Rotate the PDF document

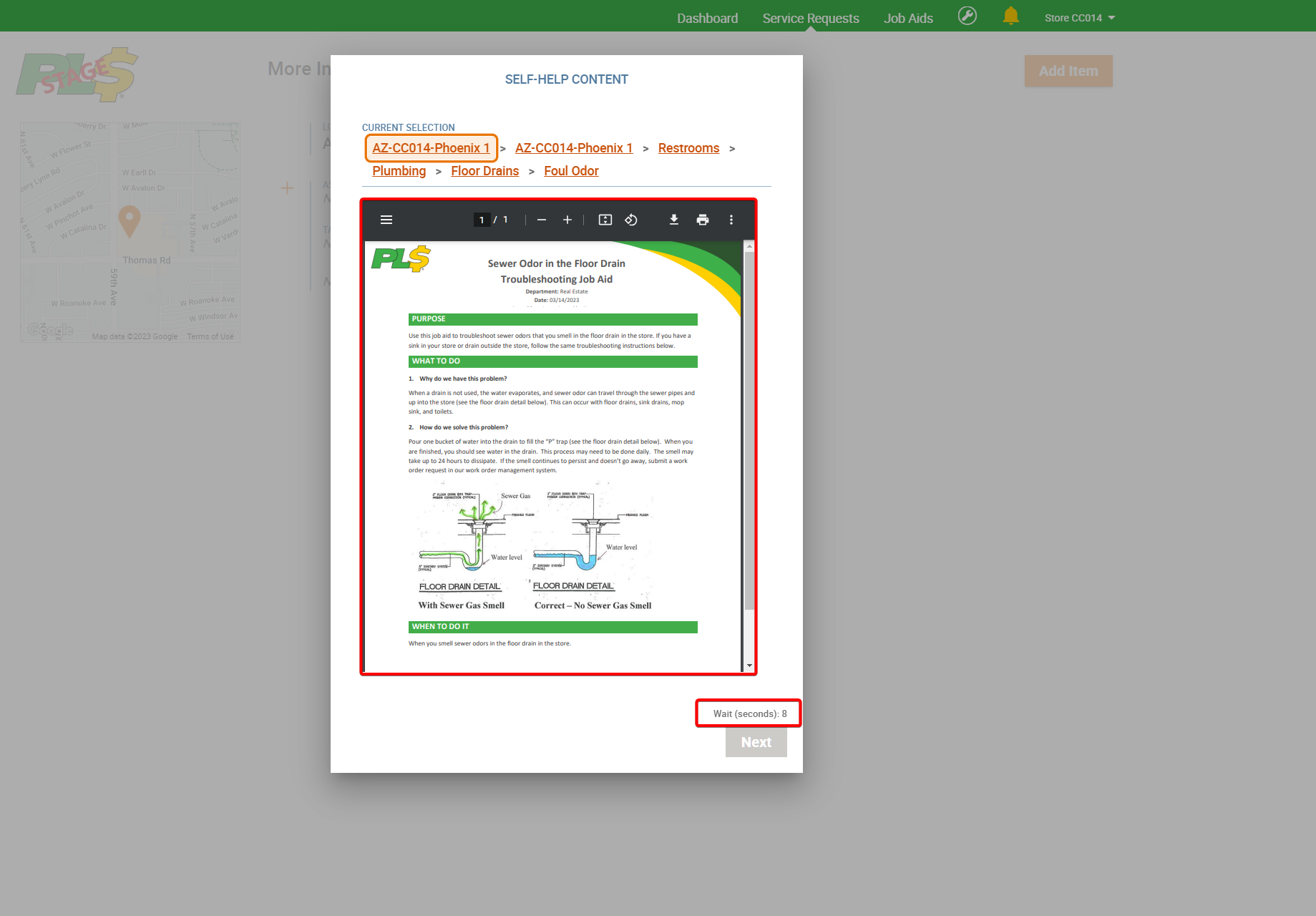pos(631,220)
